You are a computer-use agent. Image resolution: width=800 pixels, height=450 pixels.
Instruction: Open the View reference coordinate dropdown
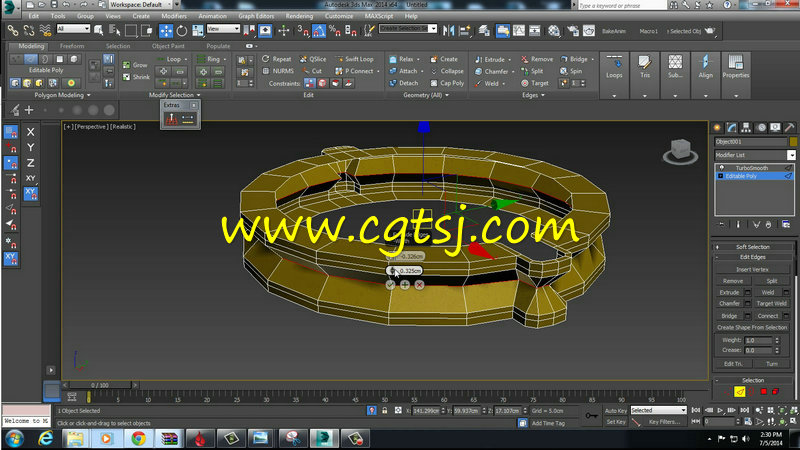pos(223,29)
